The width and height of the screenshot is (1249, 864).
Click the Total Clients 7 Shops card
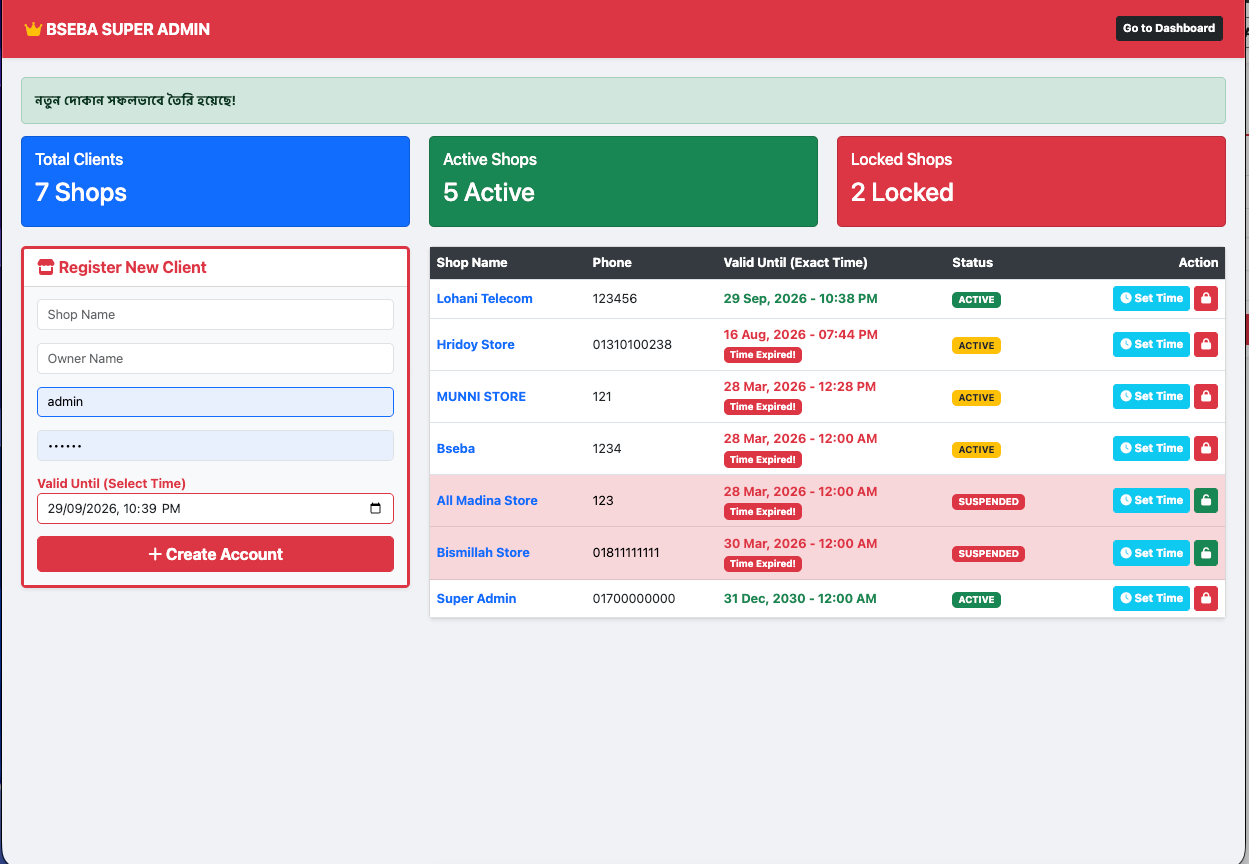(x=215, y=181)
